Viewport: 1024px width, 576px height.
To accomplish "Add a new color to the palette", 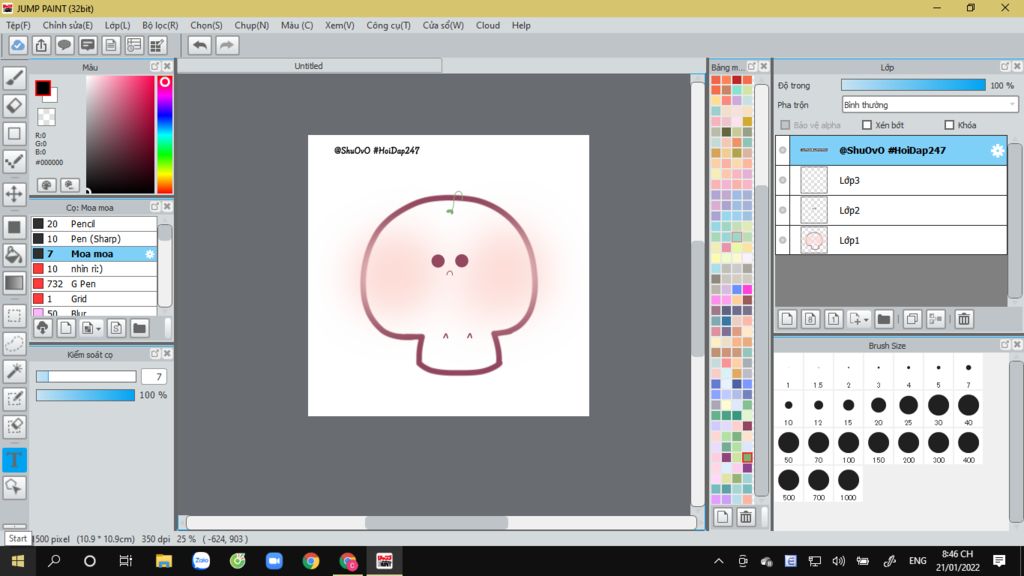I will coord(722,517).
